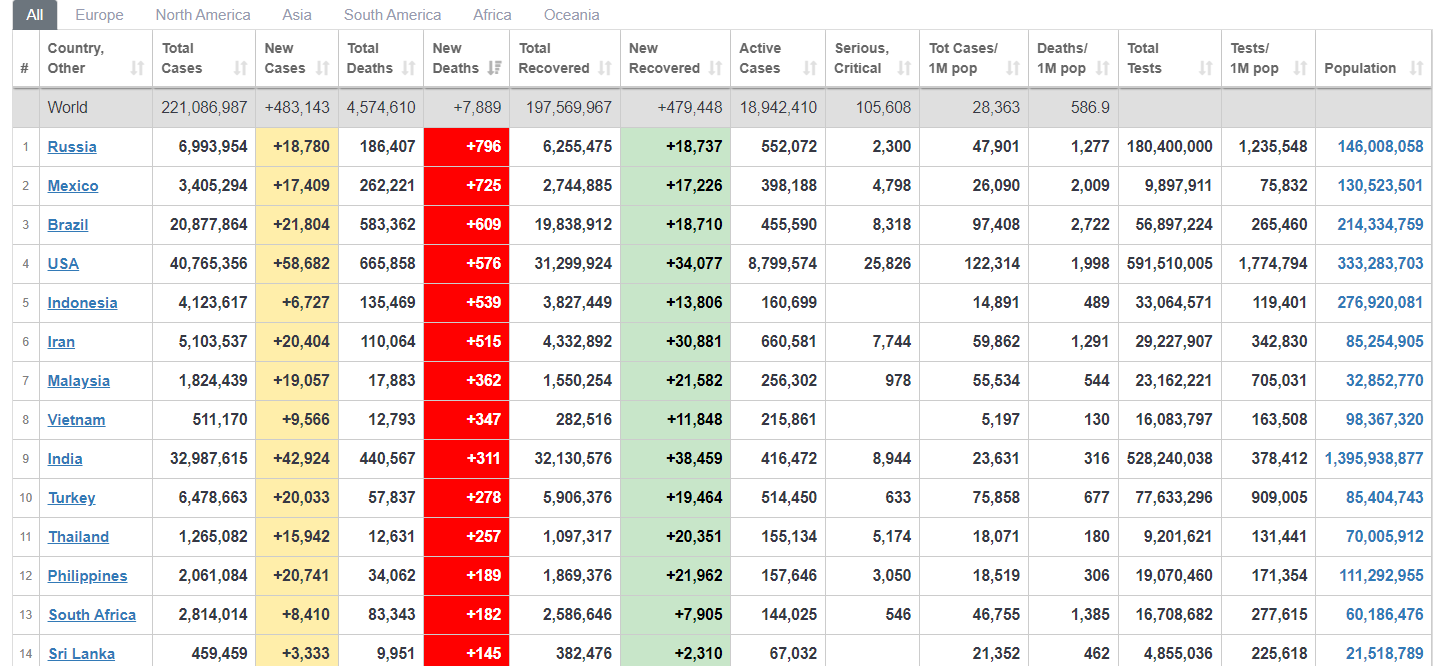Sort by Tests/1M pop arrows icon
The image size is (1438, 666).
point(1300,69)
